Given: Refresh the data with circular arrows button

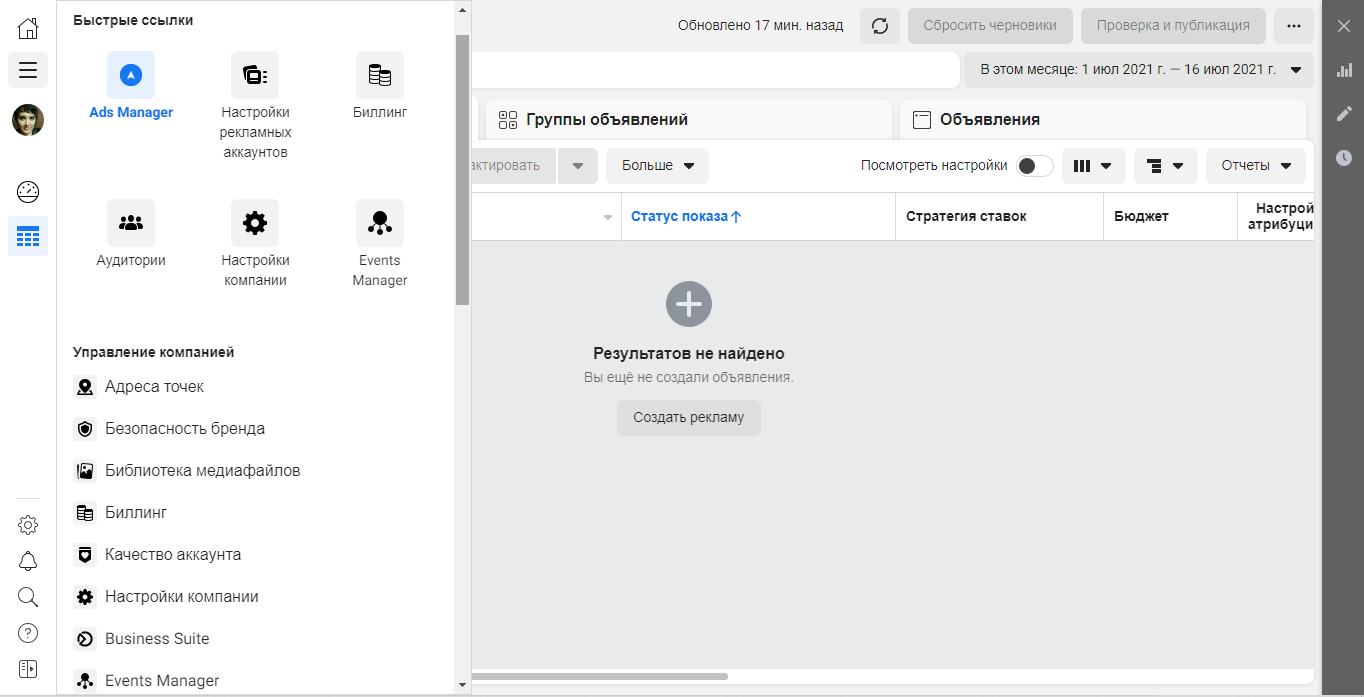Looking at the screenshot, I should click(x=880, y=26).
